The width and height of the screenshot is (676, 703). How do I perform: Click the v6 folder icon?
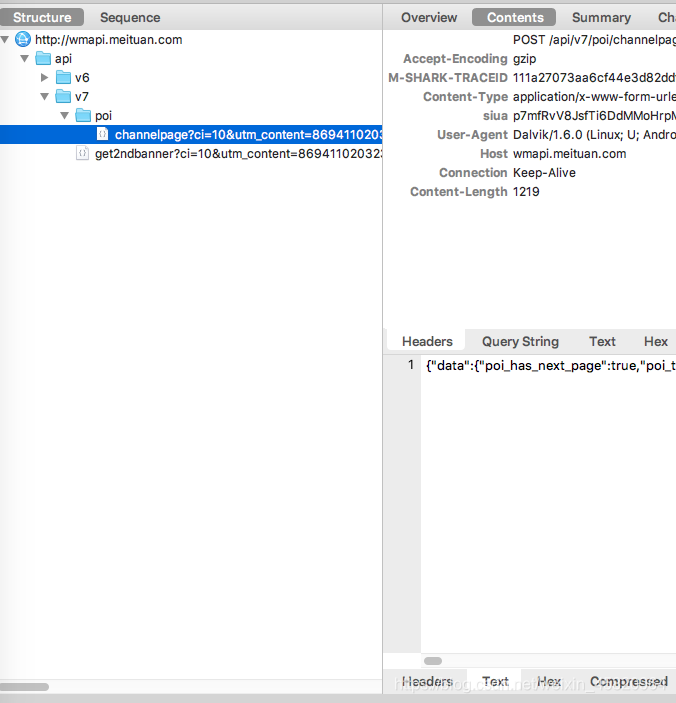pyautogui.click(x=63, y=78)
